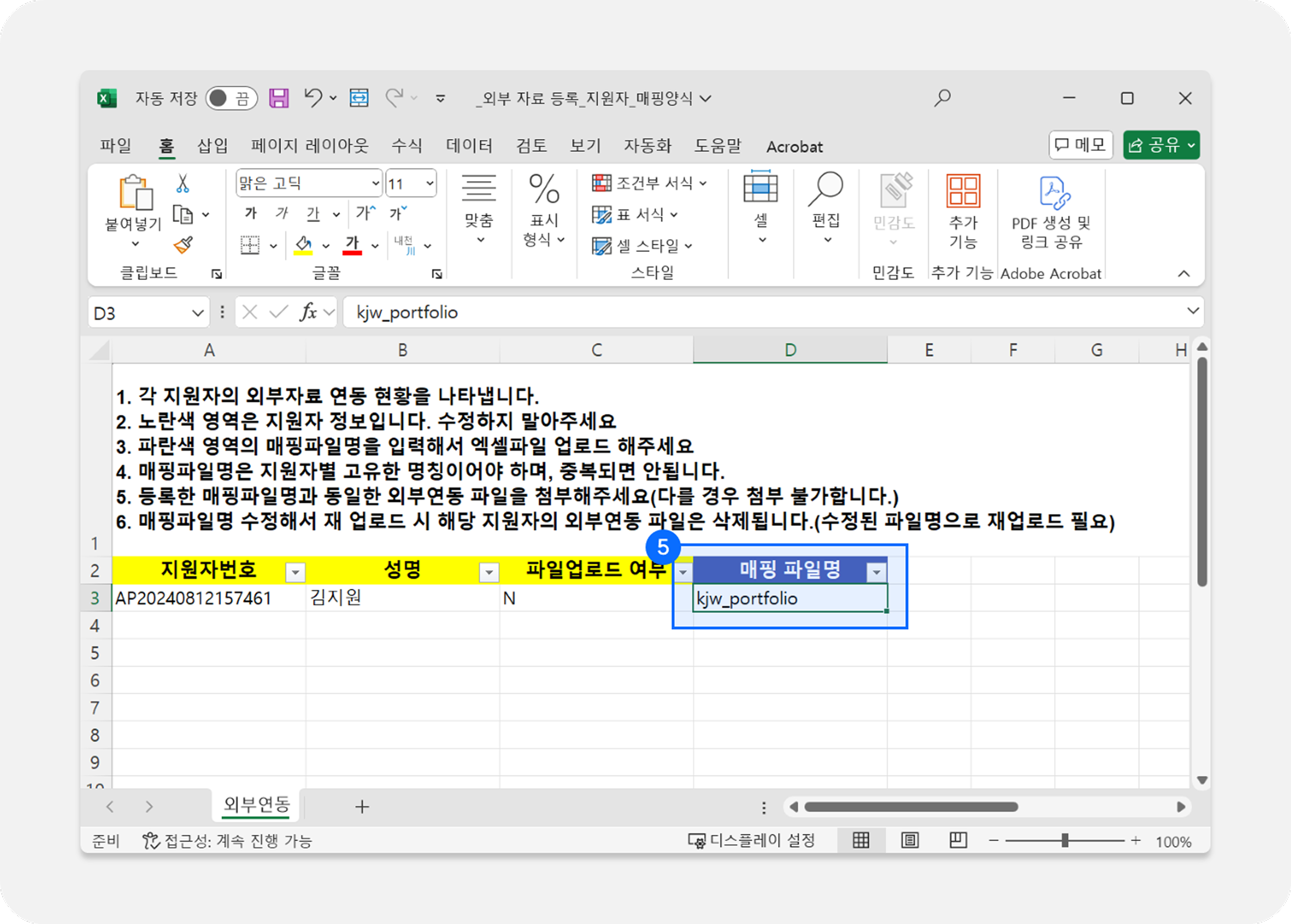Click the Save floppy disk icon
Viewport: 1291px width, 924px height.
[279, 98]
